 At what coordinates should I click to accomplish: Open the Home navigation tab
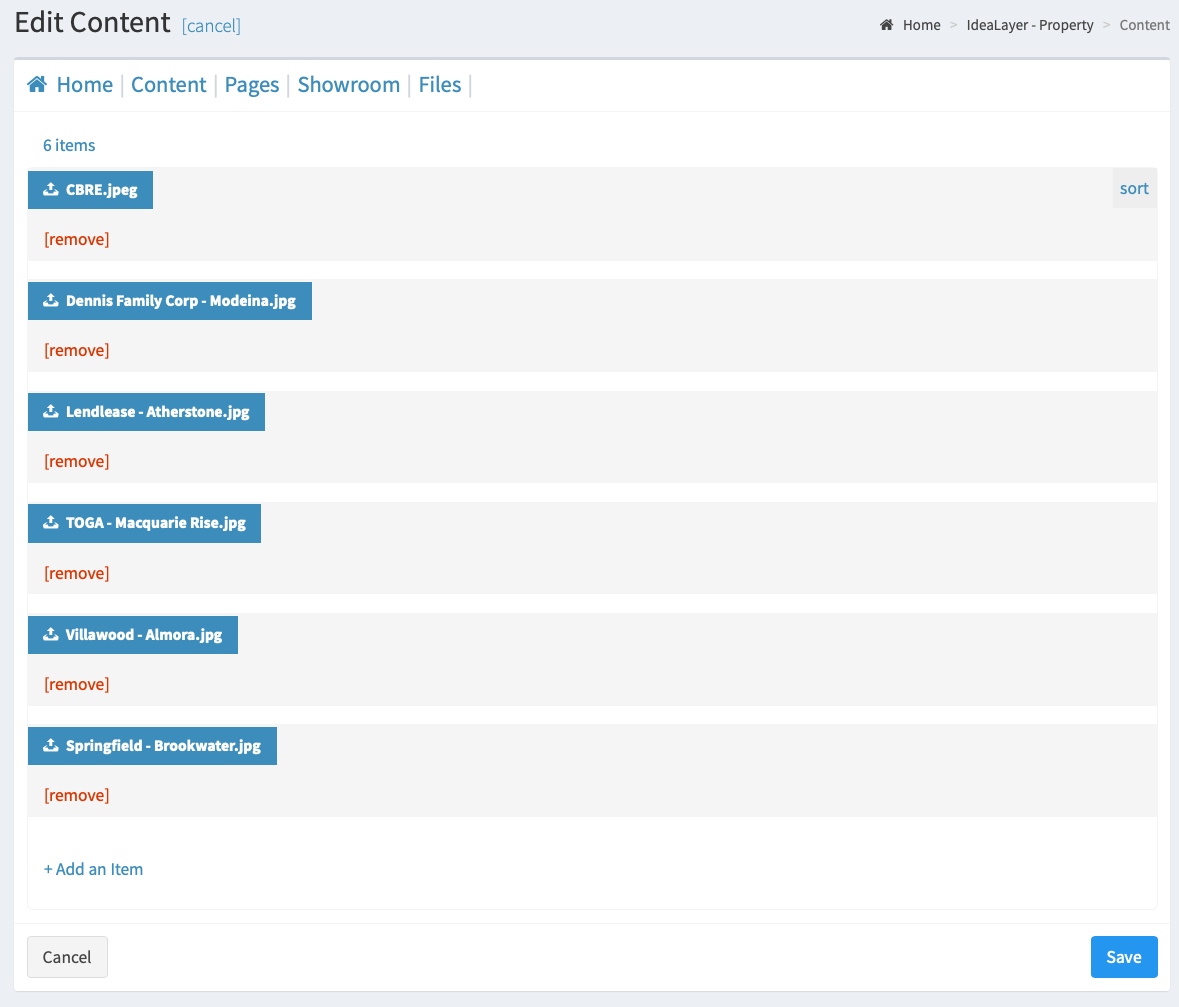(x=84, y=84)
